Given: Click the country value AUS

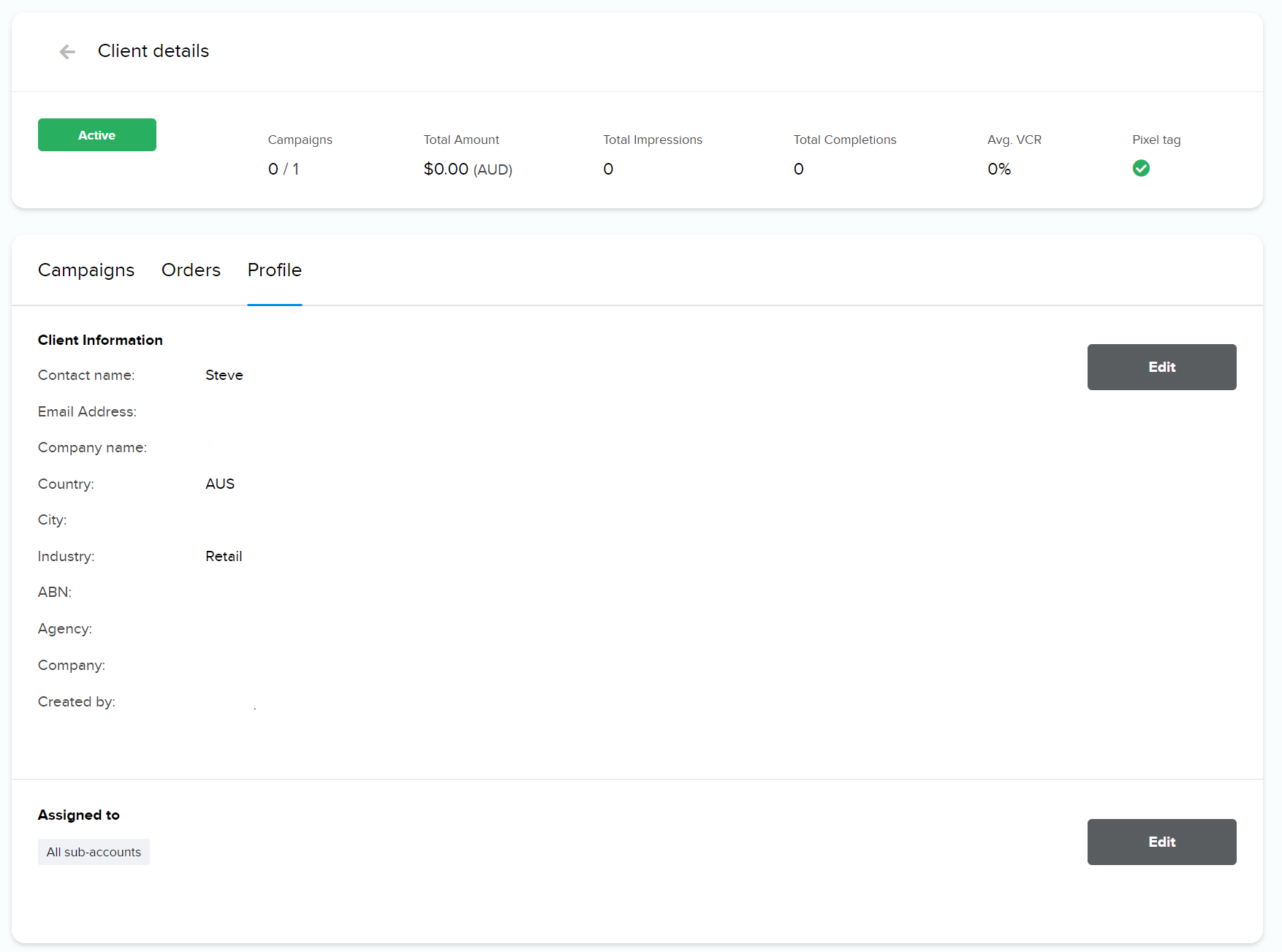Looking at the screenshot, I should click(220, 484).
